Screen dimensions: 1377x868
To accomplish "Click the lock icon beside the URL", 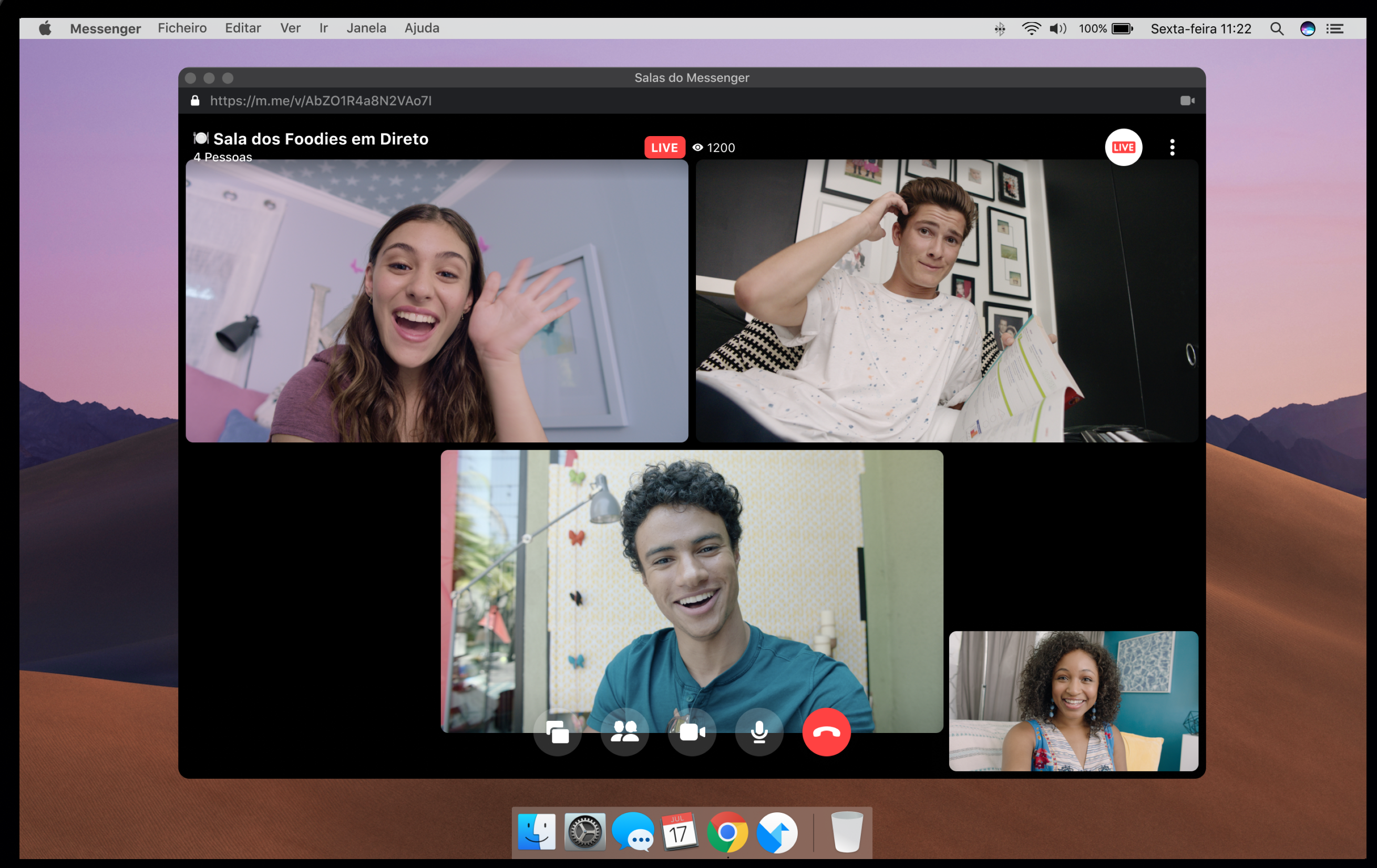I will click(195, 101).
